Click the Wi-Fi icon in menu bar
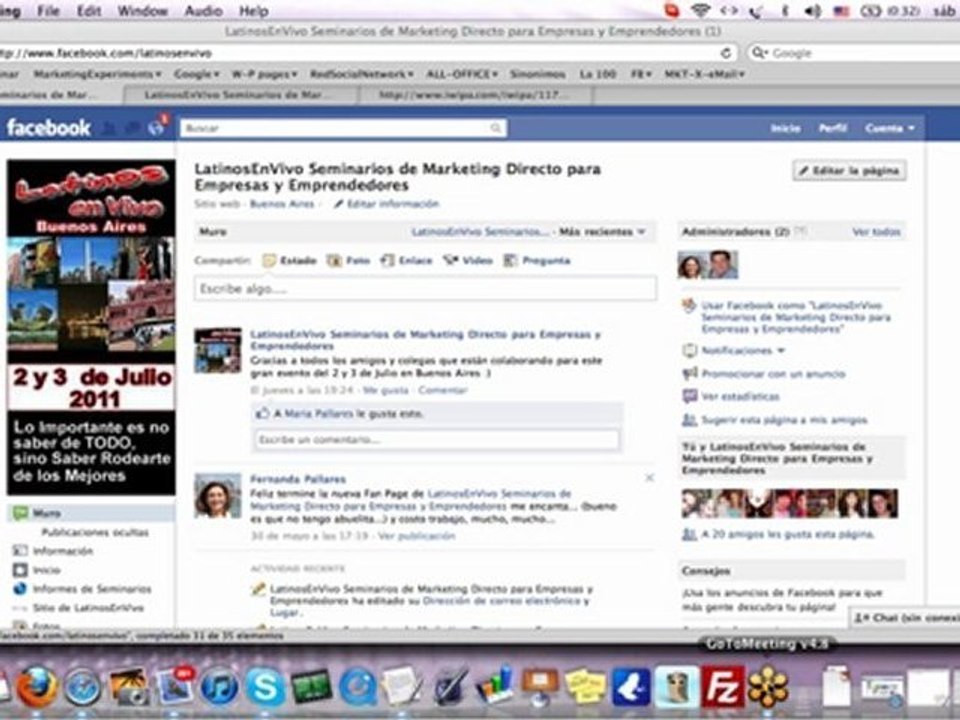The height and width of the screenshot is (720, 960). (700, 11)
